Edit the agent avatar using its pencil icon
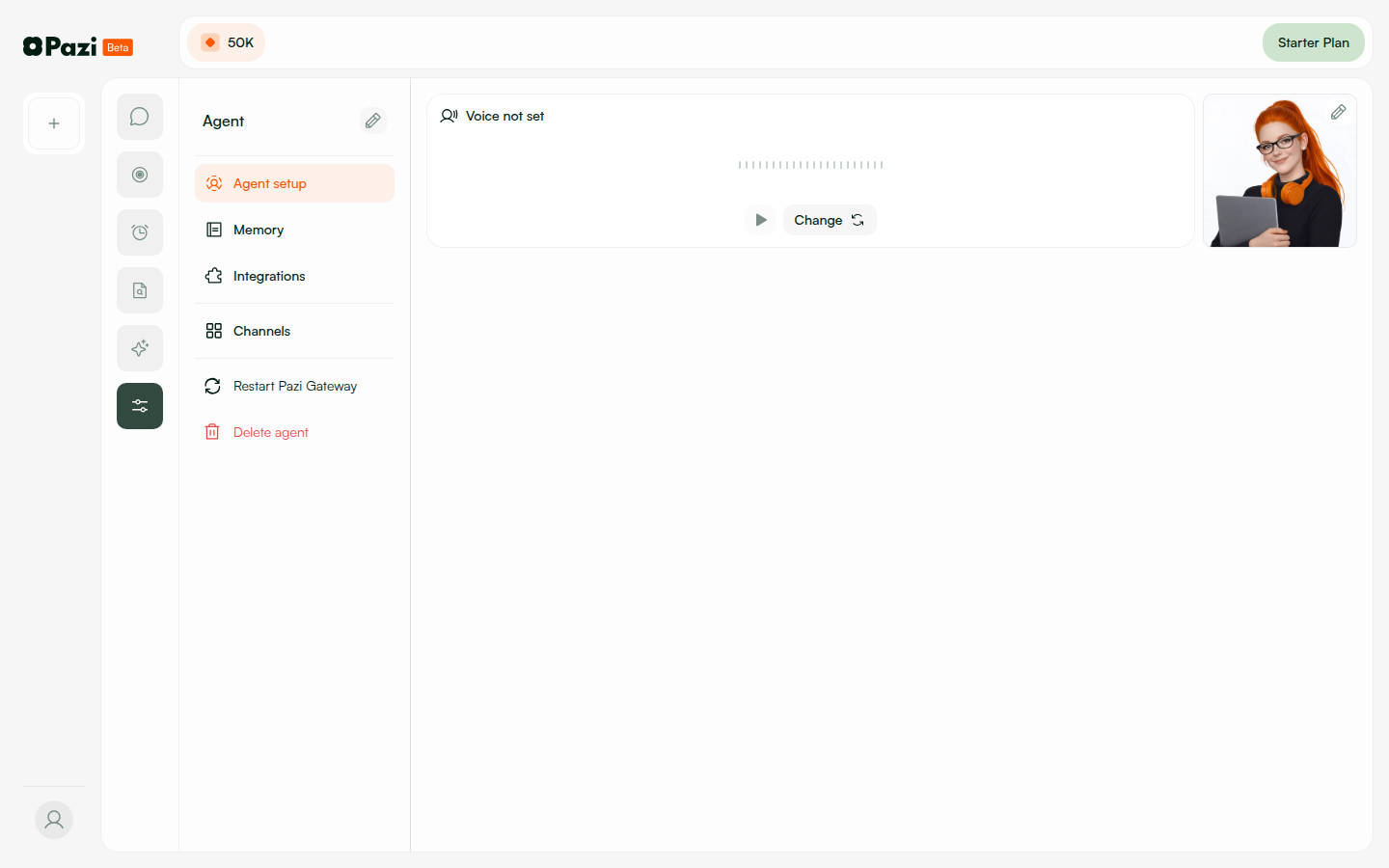This screenshot has width=1389, height=868. [1339, 112]
